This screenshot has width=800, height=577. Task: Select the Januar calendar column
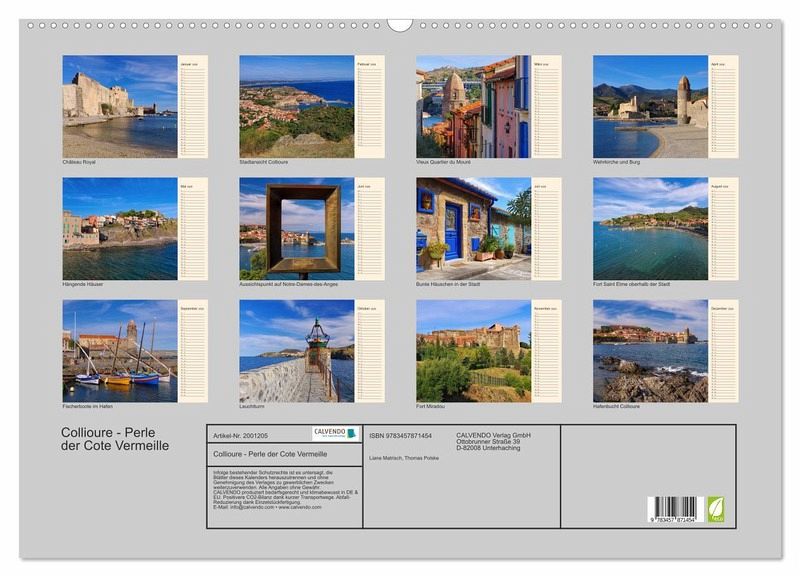click(x=193, y=106)
